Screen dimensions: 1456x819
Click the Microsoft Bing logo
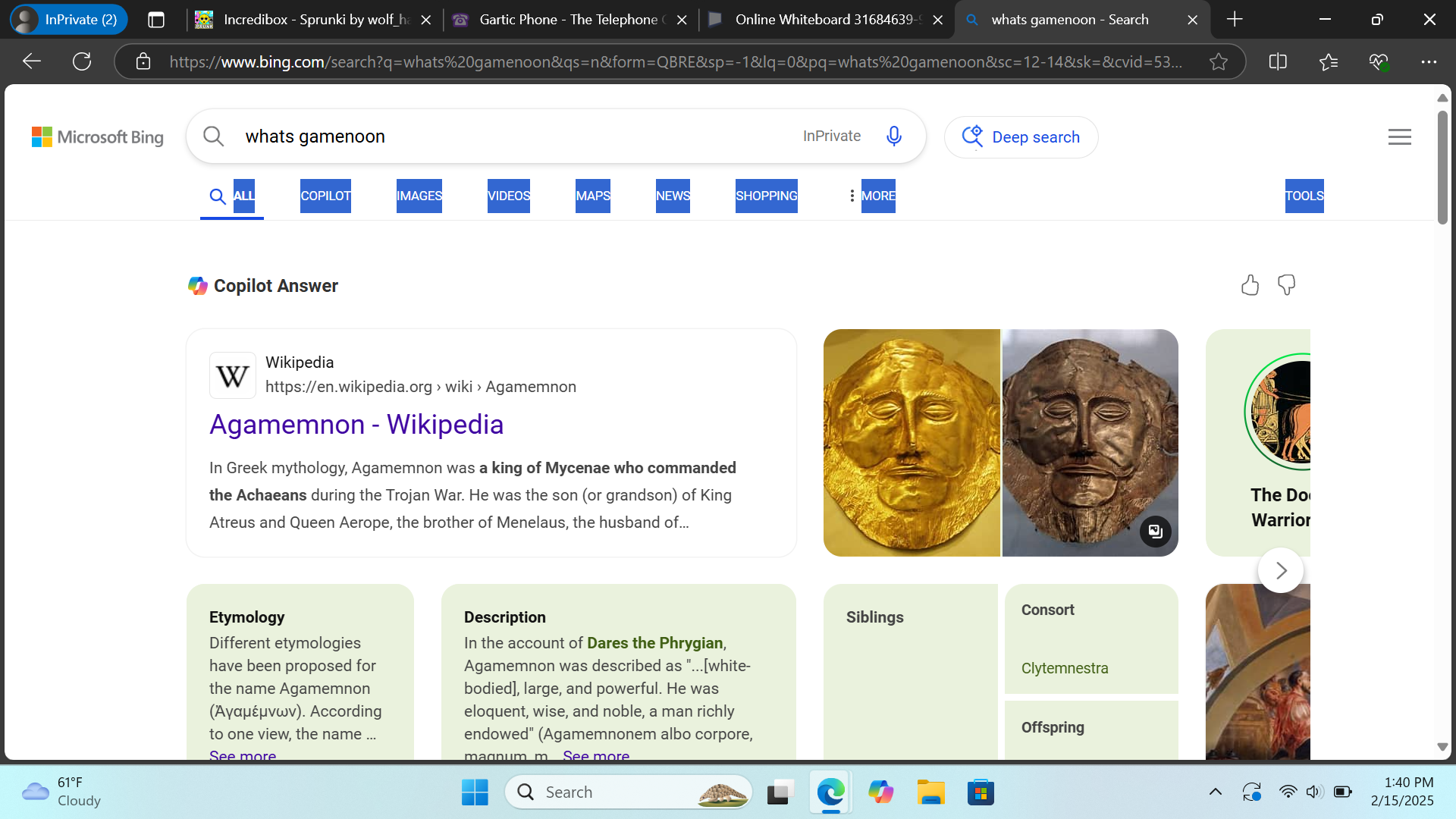(x=98, y=136)
